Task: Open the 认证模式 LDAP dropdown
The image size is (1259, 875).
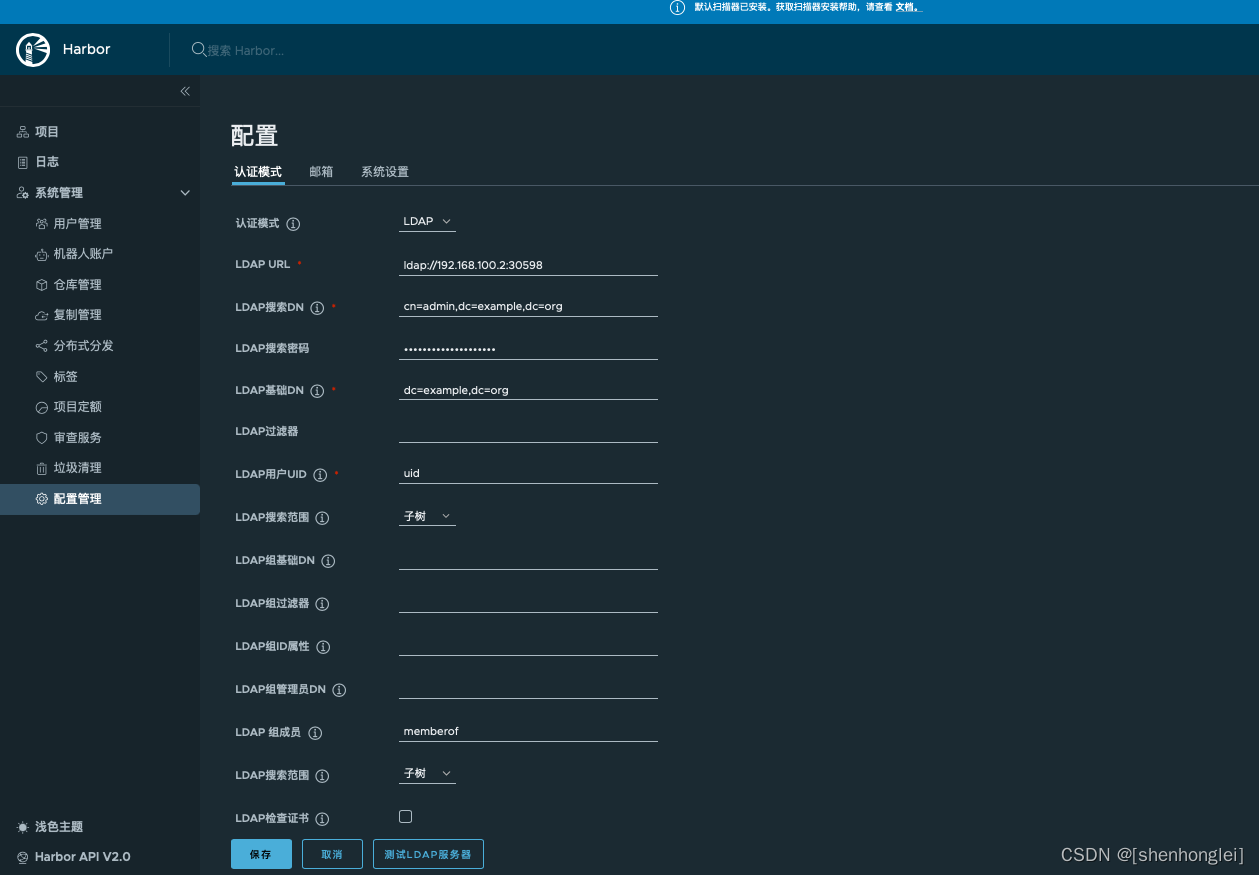Action: click(x=427, y=221)
